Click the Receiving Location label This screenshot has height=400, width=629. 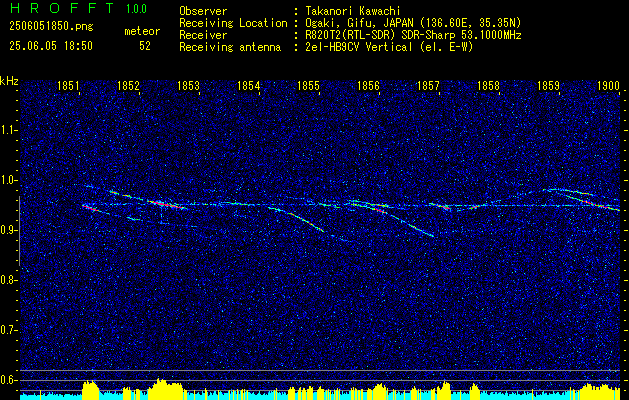(233, 23)
